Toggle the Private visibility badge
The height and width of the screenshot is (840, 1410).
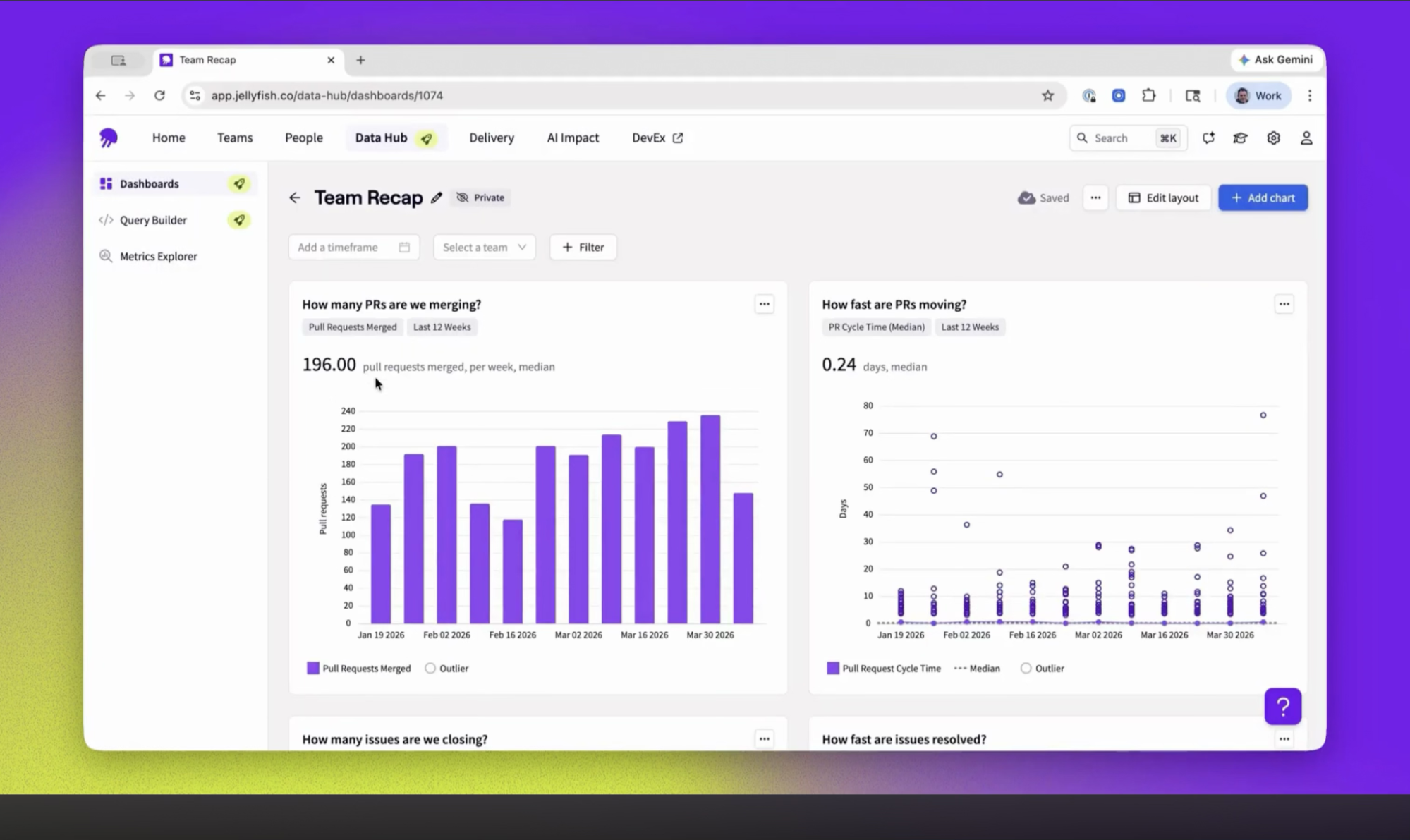[x=480, y=197]
